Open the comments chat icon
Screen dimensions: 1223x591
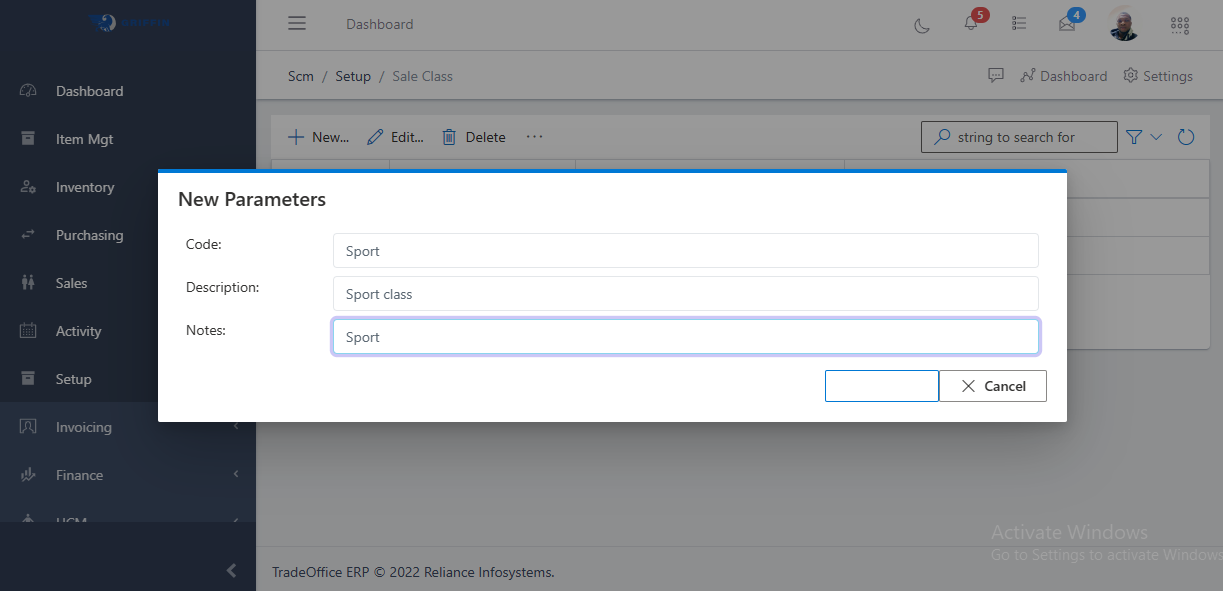pos(995,76)
